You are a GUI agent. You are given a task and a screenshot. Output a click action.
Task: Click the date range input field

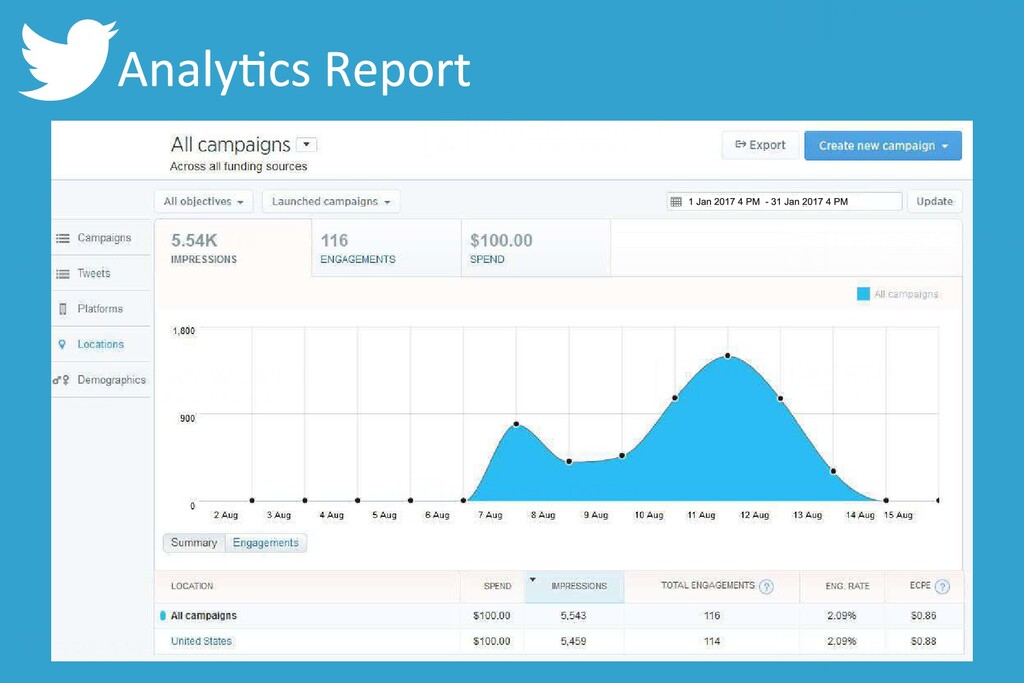[784, 202]
